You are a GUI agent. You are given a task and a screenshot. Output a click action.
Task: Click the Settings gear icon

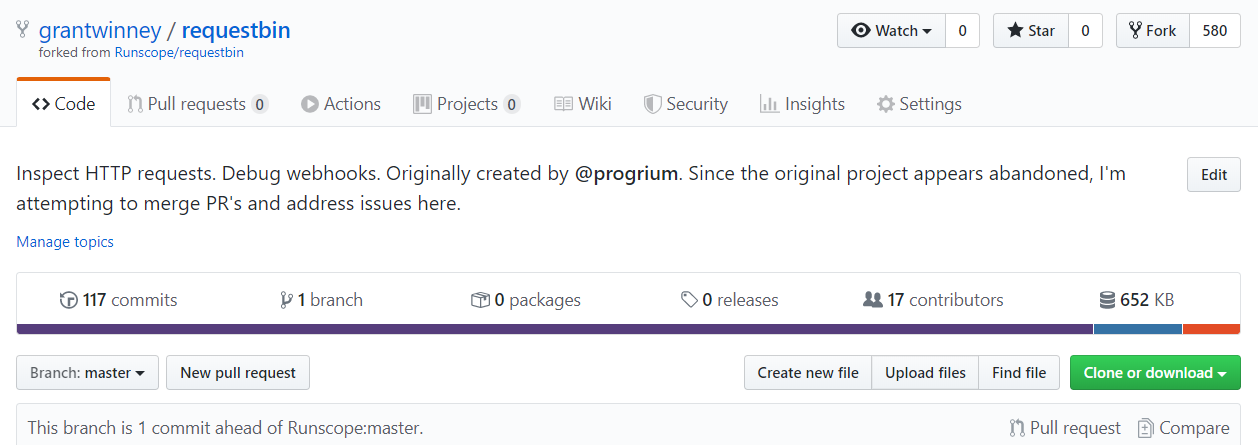[885, 104]
